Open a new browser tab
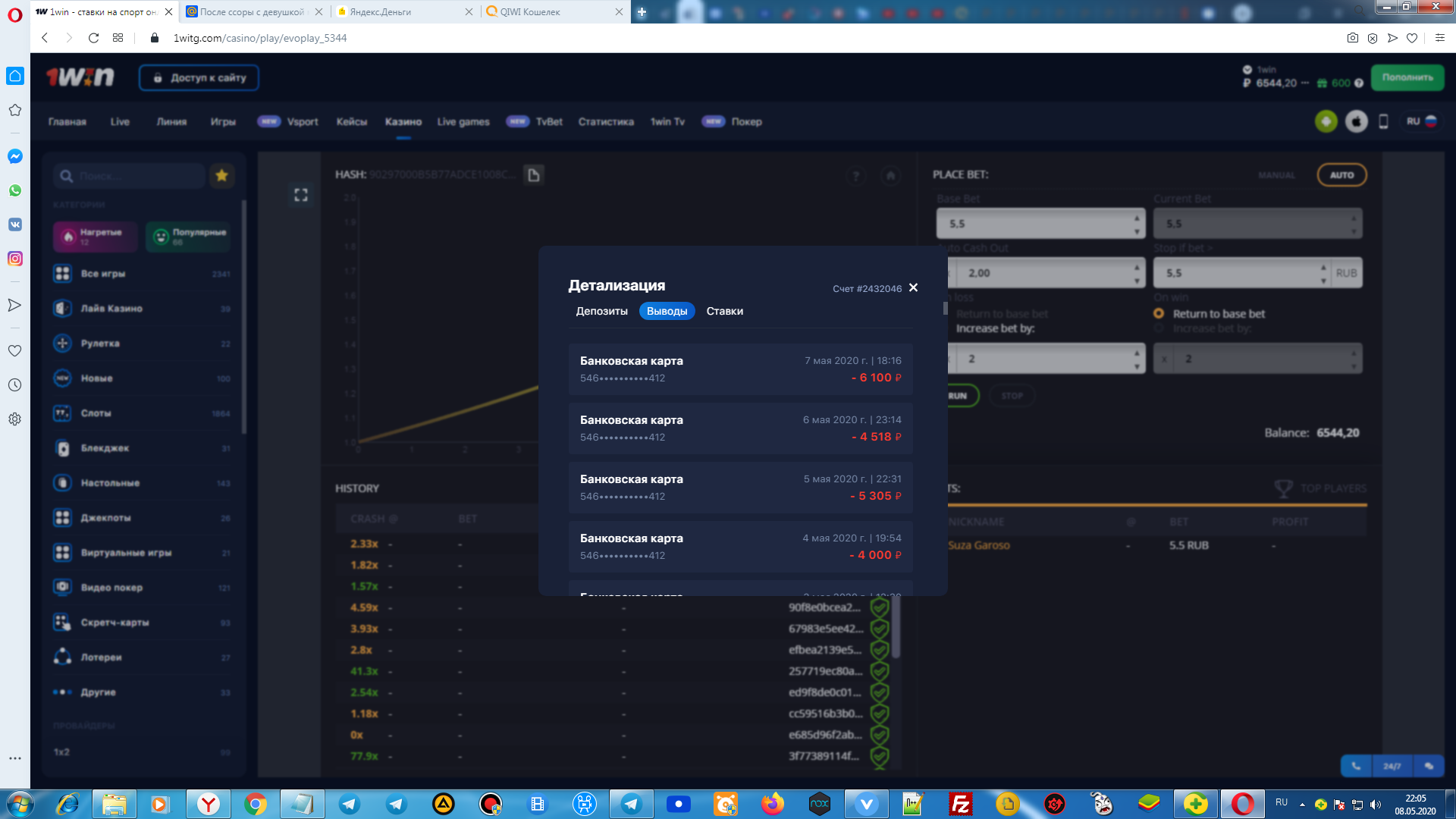The image size is (1456, 819). [642, 12]
